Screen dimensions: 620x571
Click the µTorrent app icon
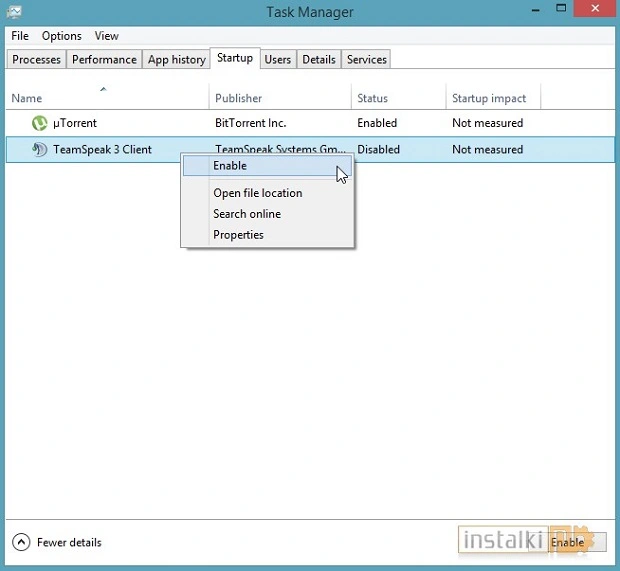point(39,123)
